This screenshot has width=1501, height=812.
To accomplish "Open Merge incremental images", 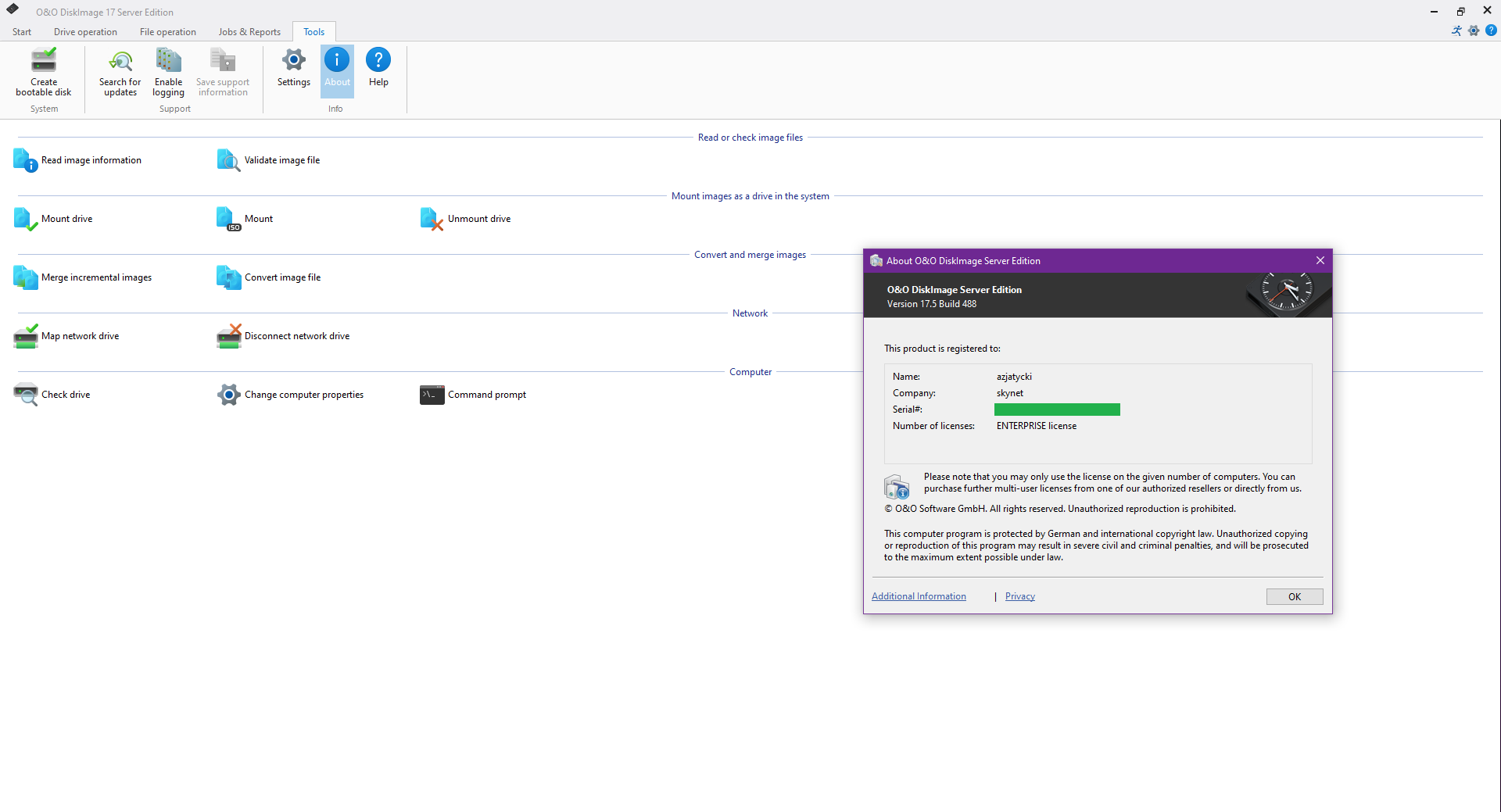I will [x=83, y=277].
